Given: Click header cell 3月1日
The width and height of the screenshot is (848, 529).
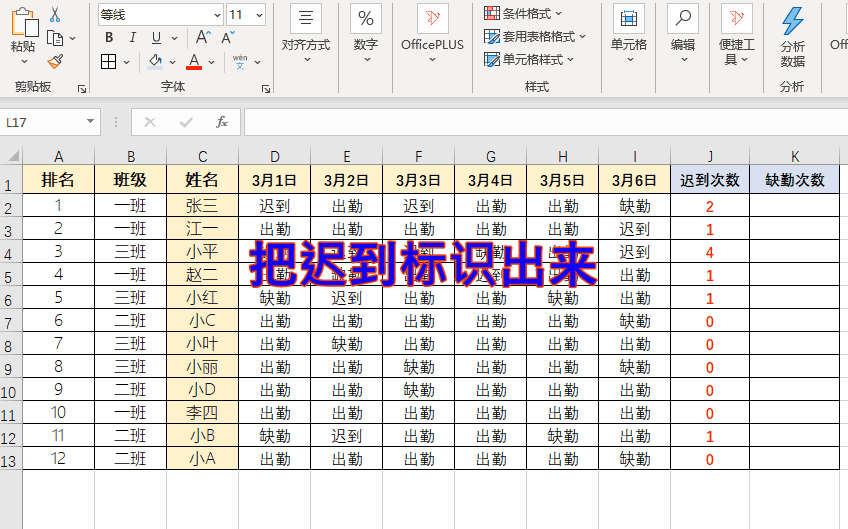Looking at the screenshot, I should click(x=275, y=180).
